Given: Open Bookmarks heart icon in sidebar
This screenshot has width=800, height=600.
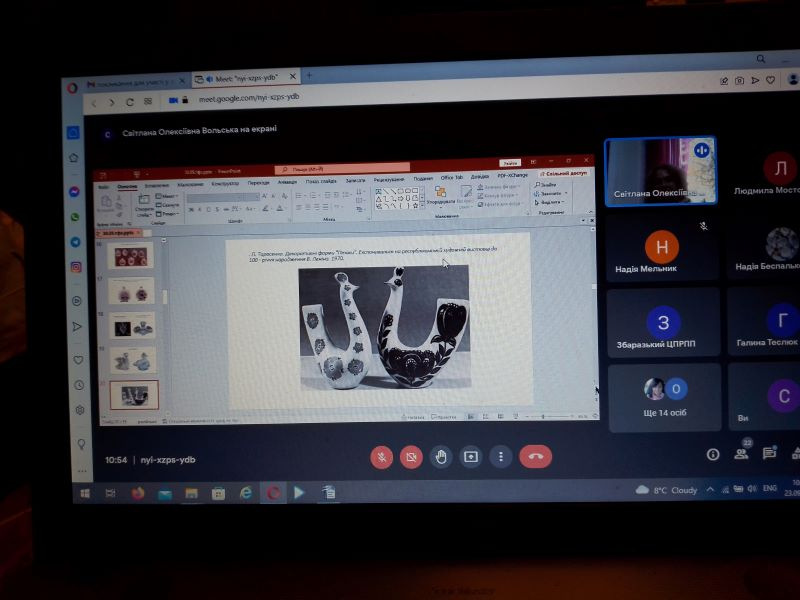Looking at the screenshot, I should point(78,360).
